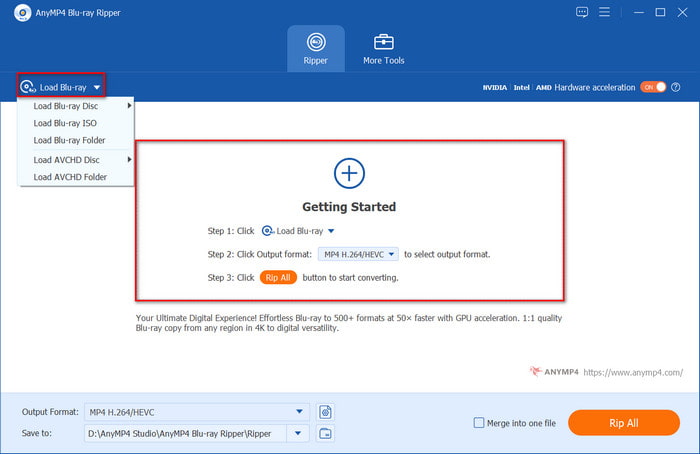Open Output Format dropdown at bottom
Viewport: 700px width, 454px height.
(196, 412)
